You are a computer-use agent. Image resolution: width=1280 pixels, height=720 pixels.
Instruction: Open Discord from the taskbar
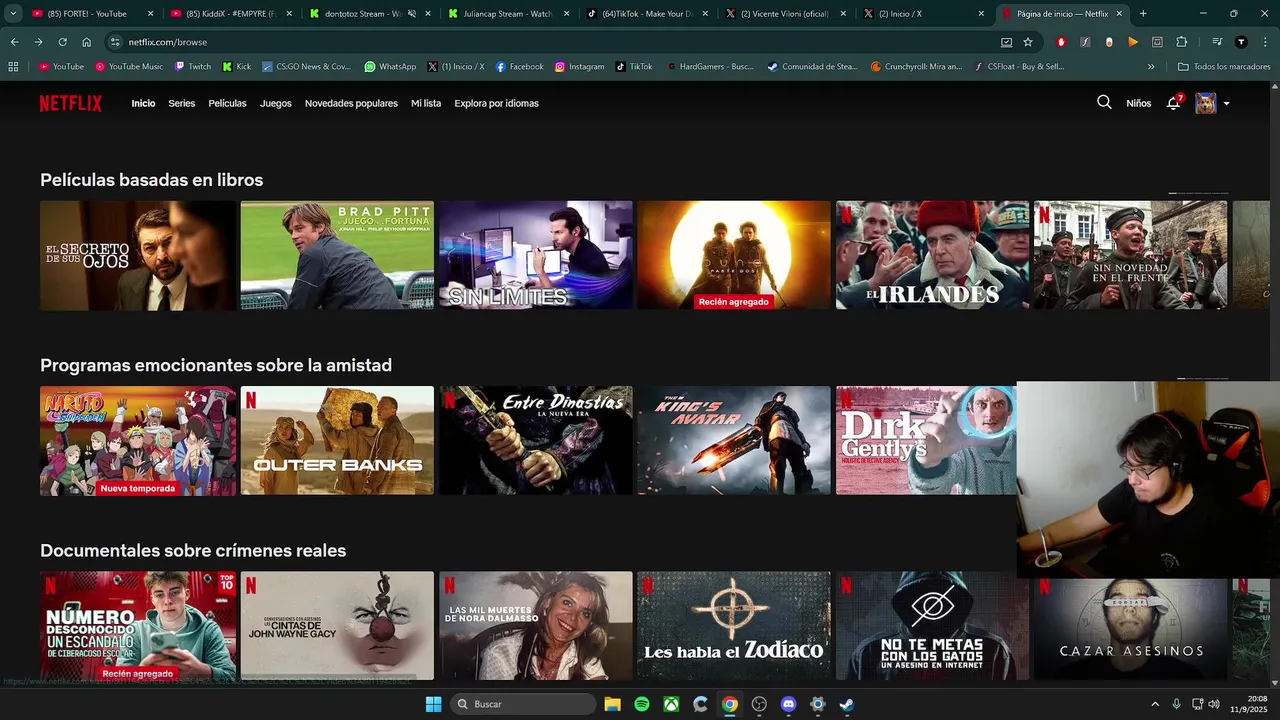tap(788, 704)
